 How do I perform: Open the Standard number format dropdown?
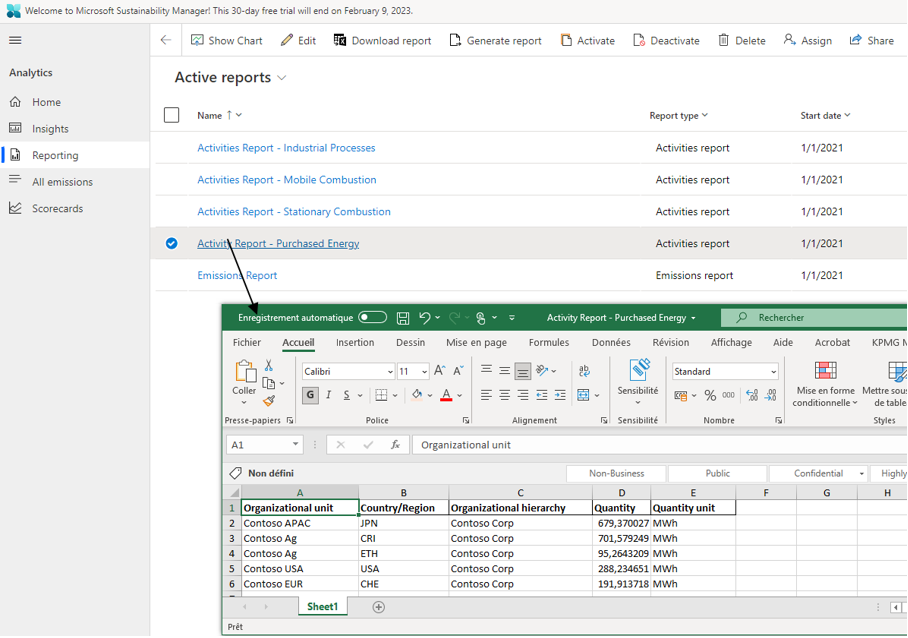pyautogui.click(x=774, y=372)
